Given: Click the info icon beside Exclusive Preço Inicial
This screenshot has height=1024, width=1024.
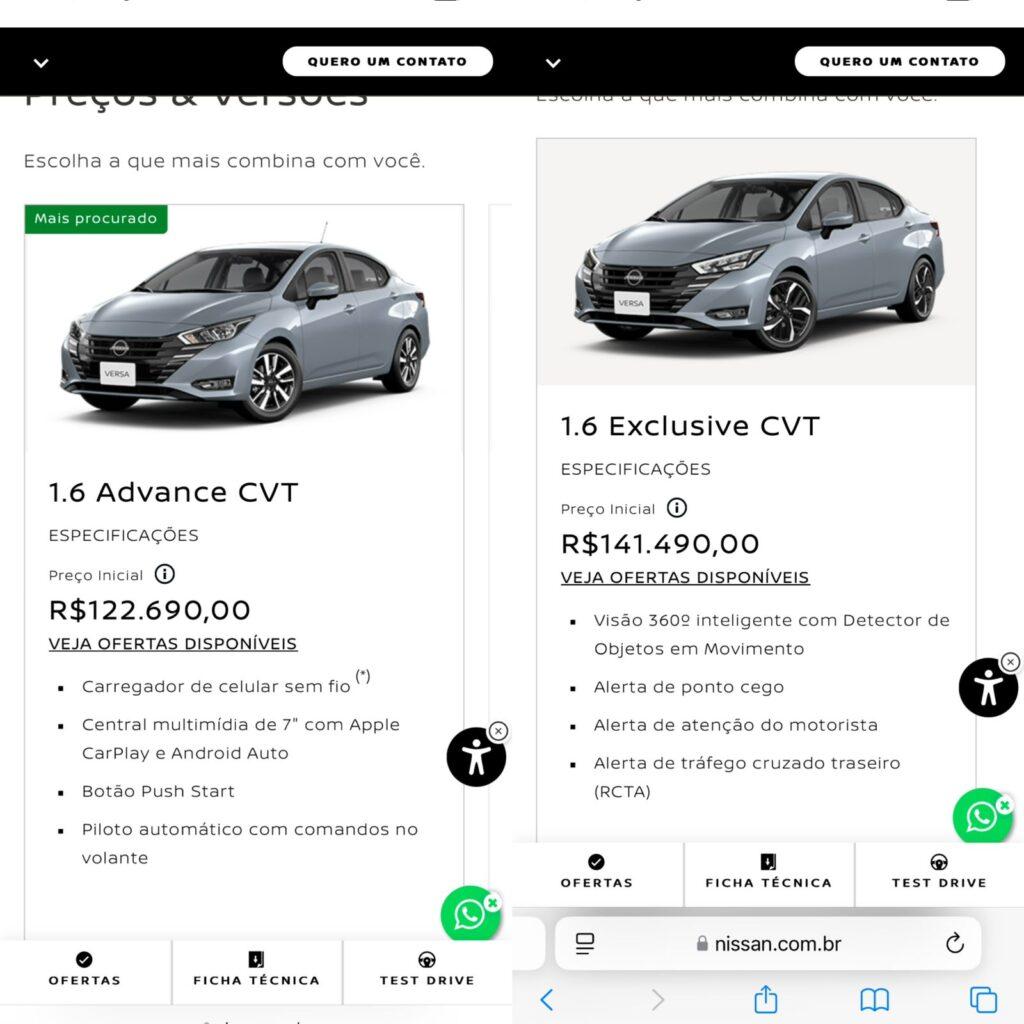Looking at the screenshot, I should 677,508.
